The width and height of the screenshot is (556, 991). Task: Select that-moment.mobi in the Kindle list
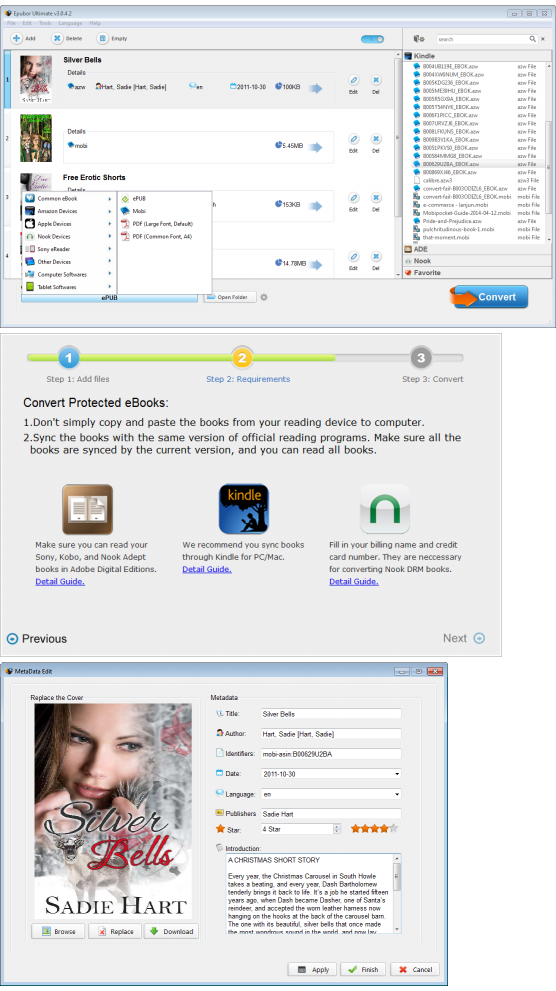point(445,238)
